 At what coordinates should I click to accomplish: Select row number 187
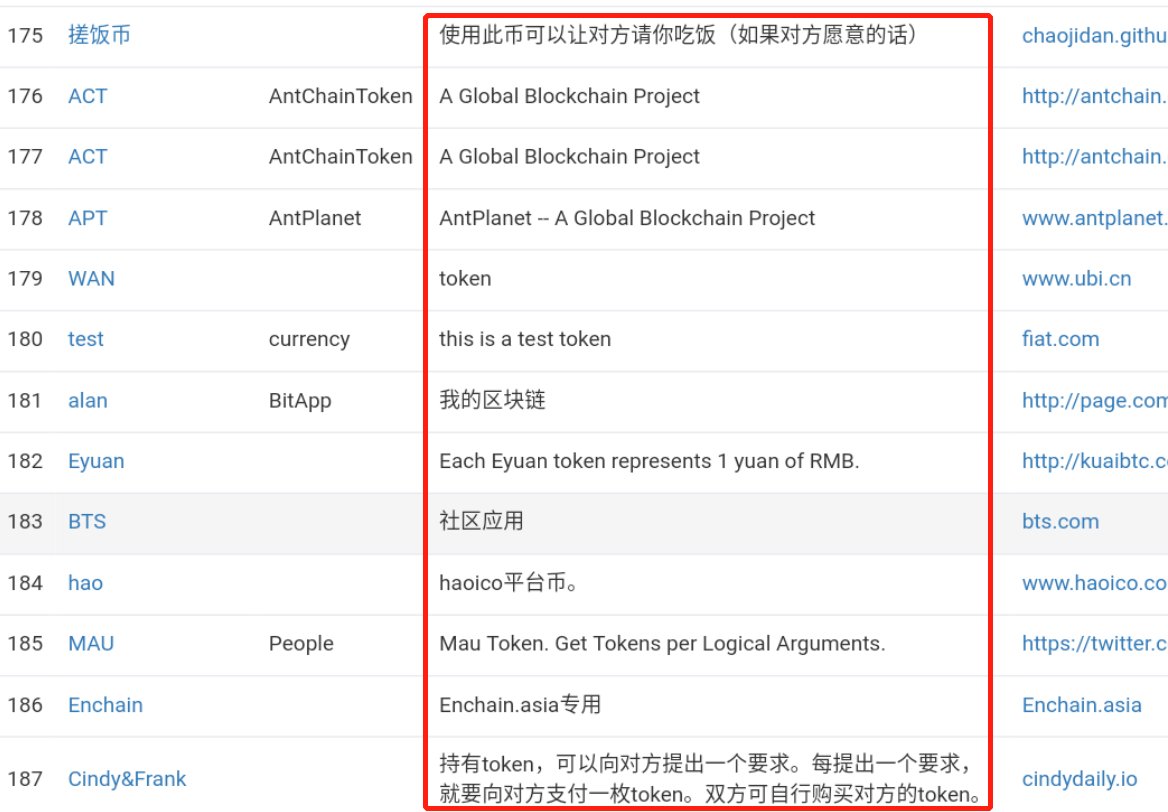(x=25, y=779)
